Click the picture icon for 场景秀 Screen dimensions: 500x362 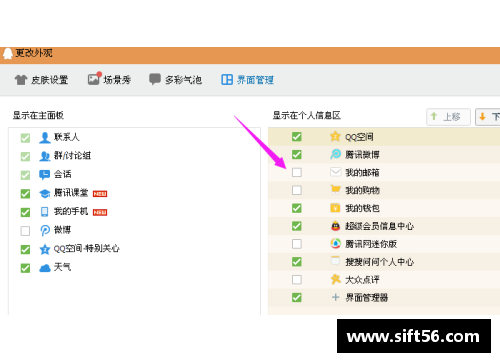[x=95, y=79]
